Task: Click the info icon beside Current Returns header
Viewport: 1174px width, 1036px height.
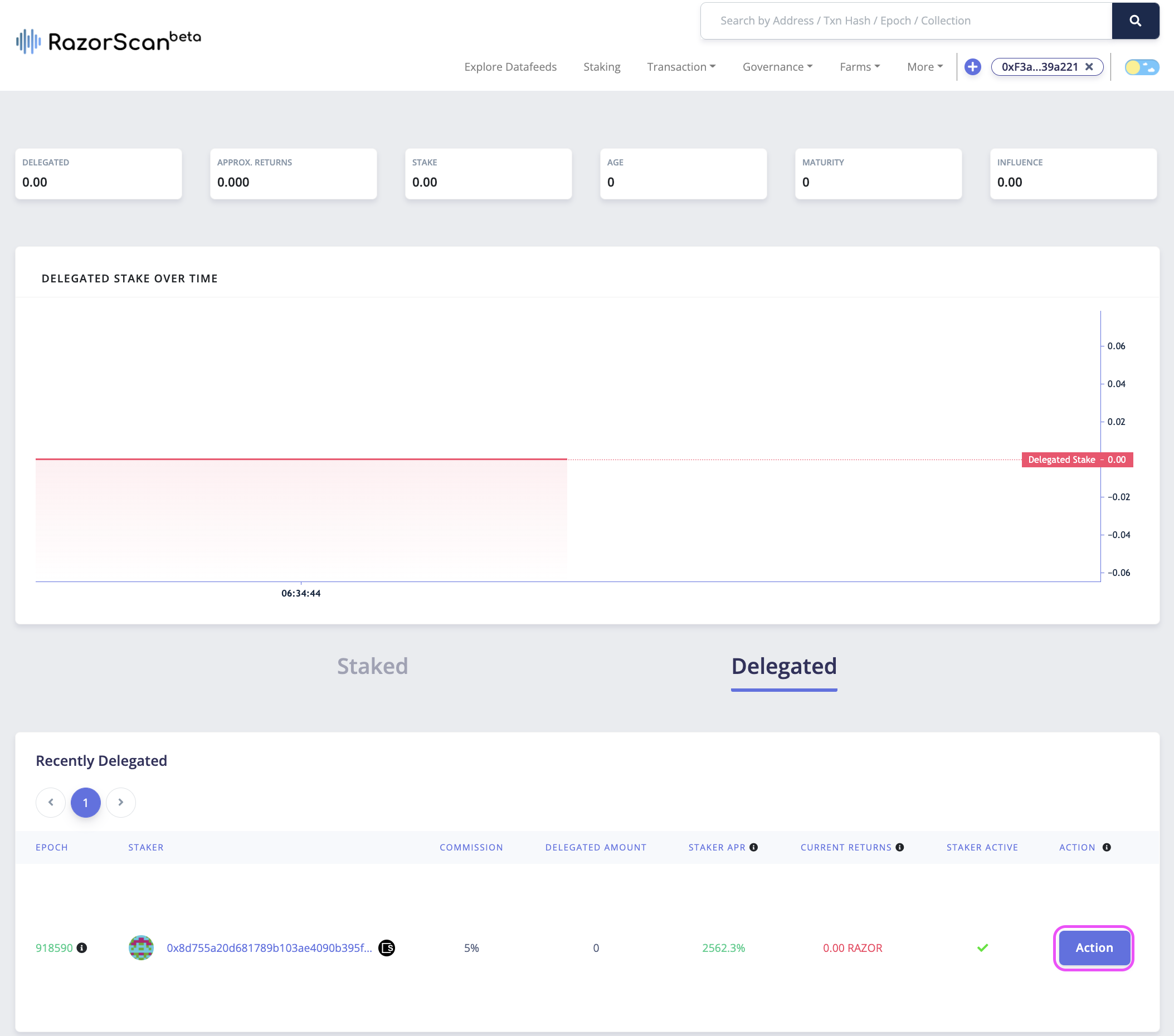Action: point(900,847)
